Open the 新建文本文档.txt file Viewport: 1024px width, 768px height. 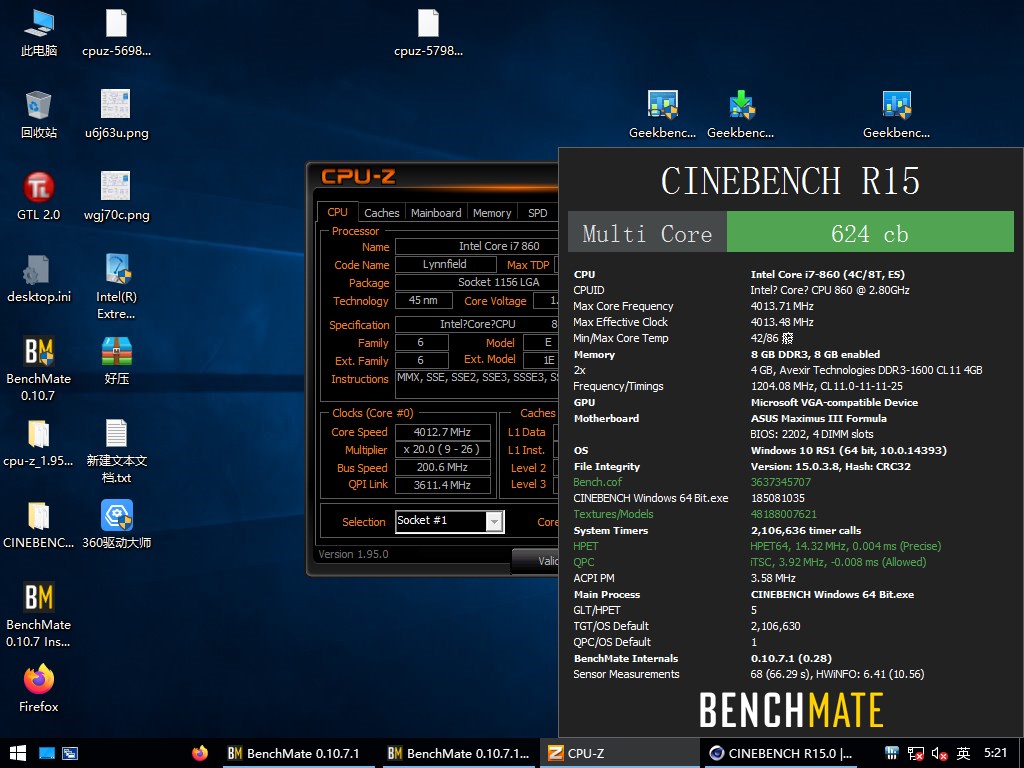pos(116,451)
